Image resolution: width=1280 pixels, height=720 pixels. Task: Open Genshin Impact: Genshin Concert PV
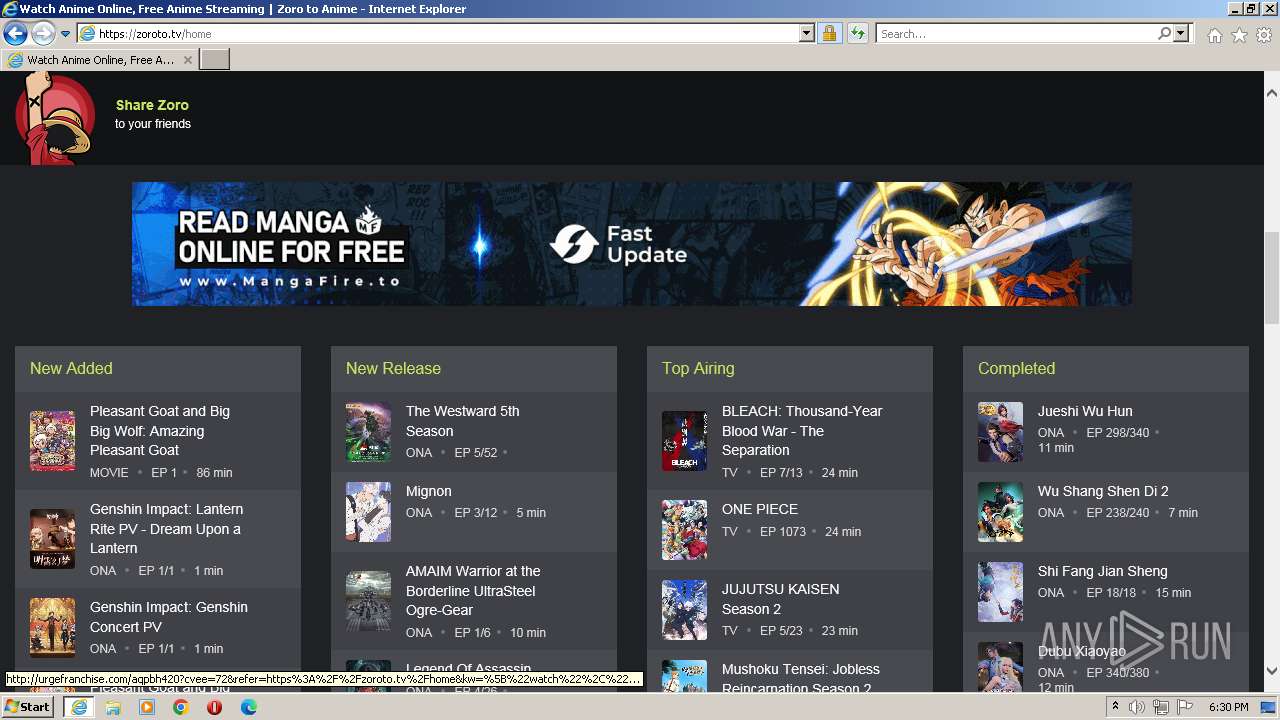pyautogui.click(x=168, y=617)
